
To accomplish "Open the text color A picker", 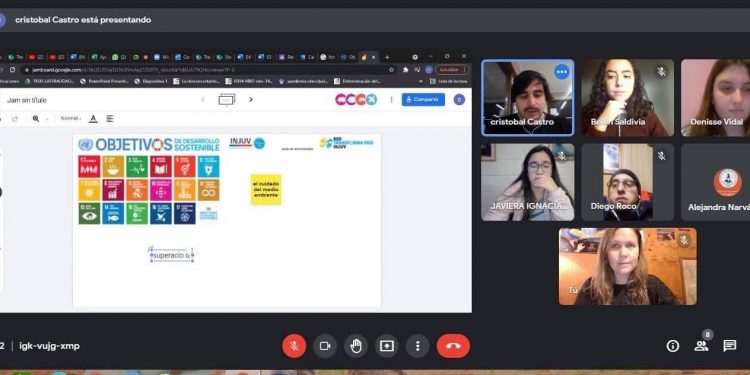I will pyautogui.click(x=93, y=119).
